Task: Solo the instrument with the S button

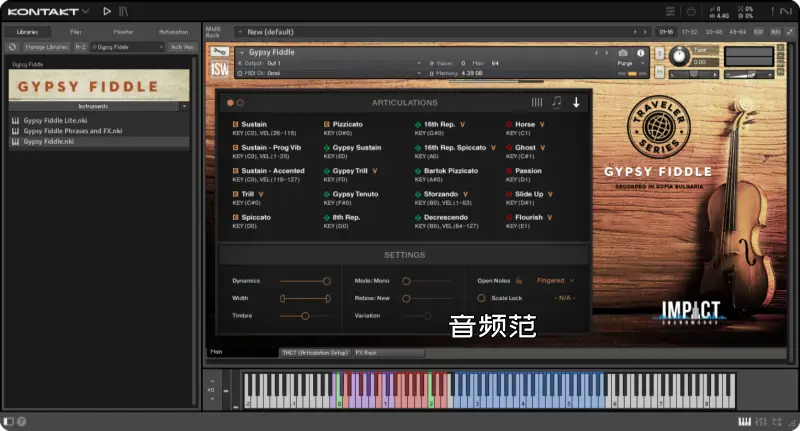Action: 660,52
